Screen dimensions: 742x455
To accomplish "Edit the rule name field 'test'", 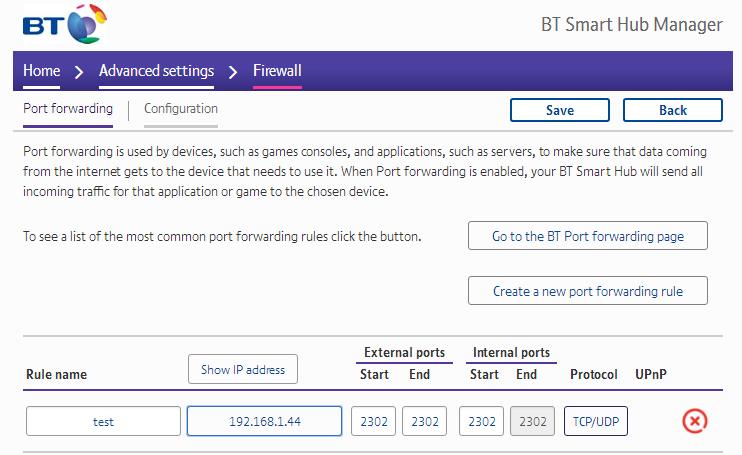I will coord(104,421).
